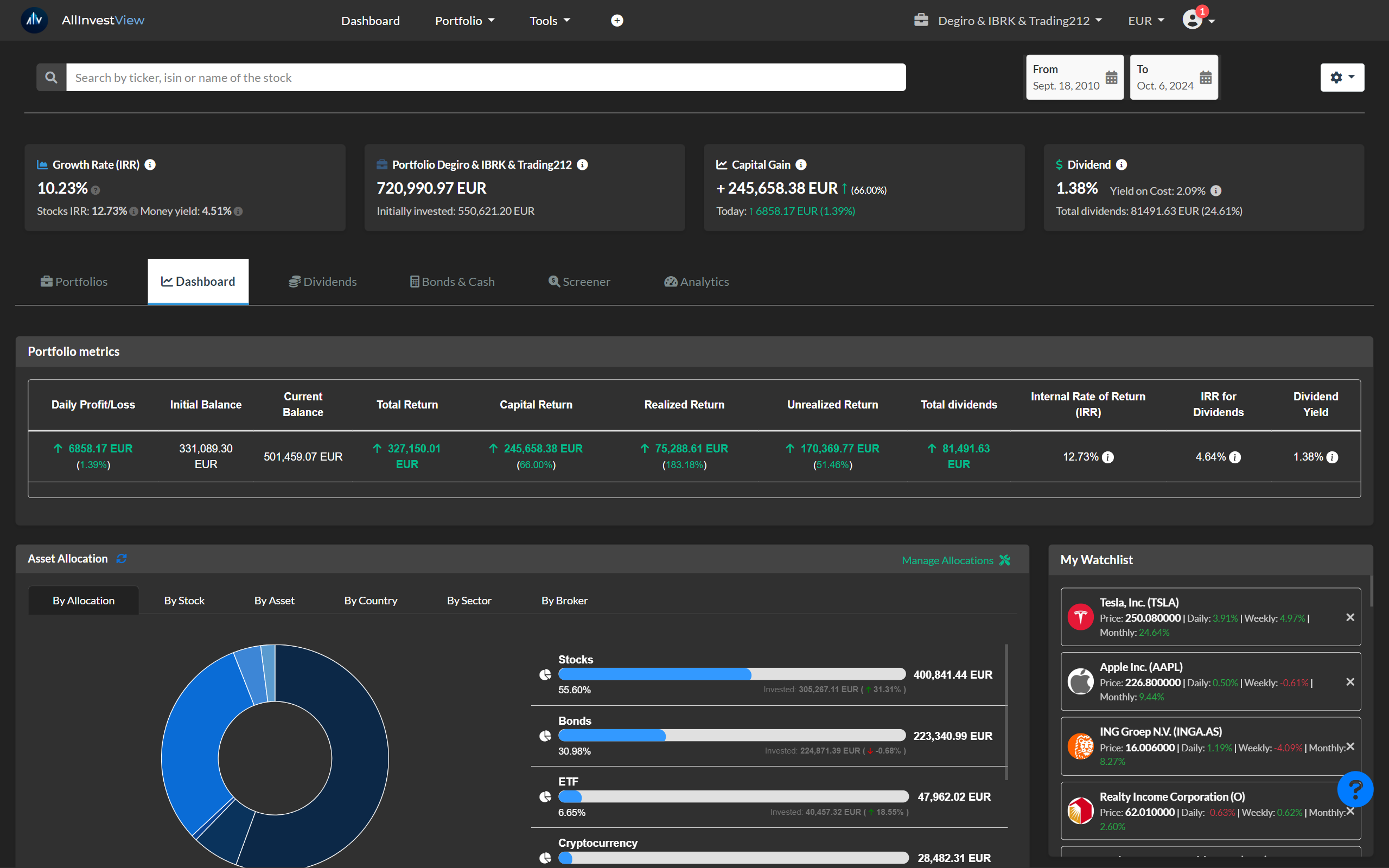1389x868 pixels.
Task: Show info for Dividend card
Action: [x=1122, y=165]
